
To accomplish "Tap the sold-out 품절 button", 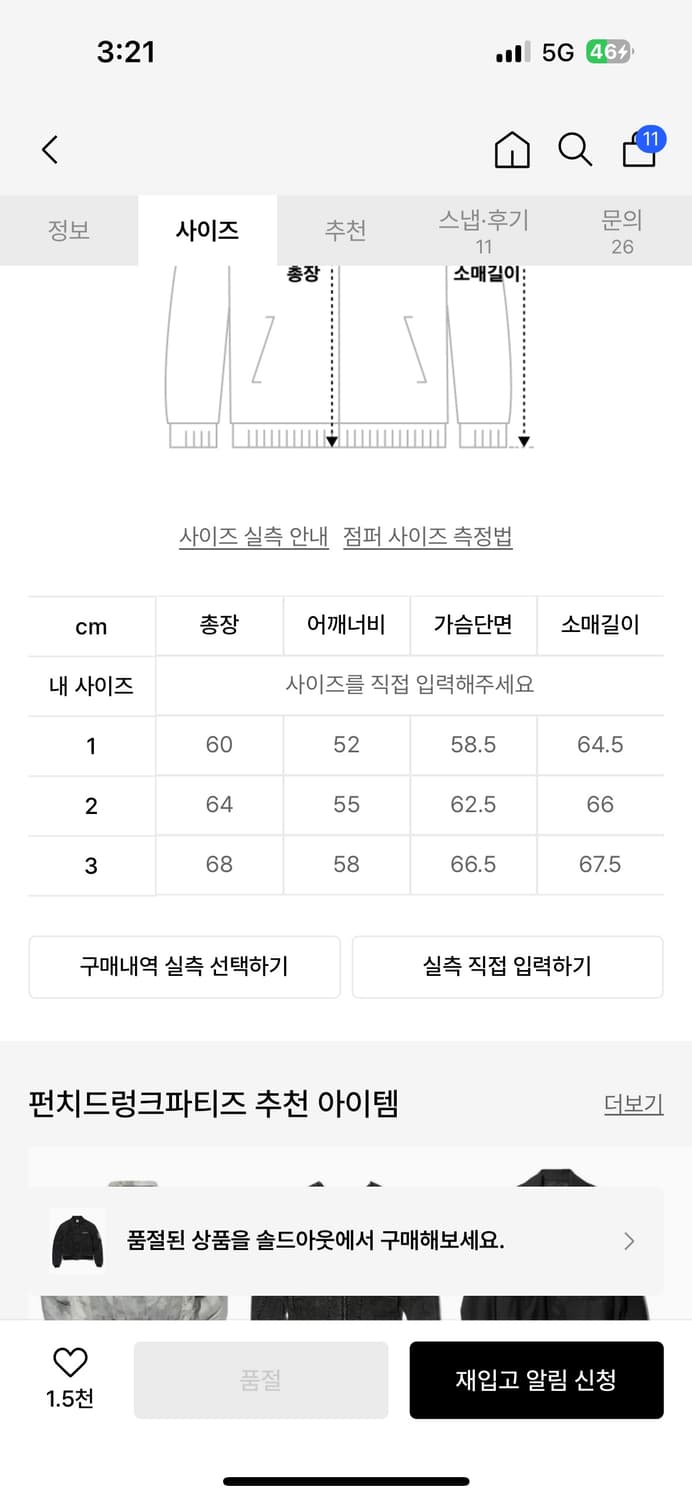I will [x=259, y=1380].
